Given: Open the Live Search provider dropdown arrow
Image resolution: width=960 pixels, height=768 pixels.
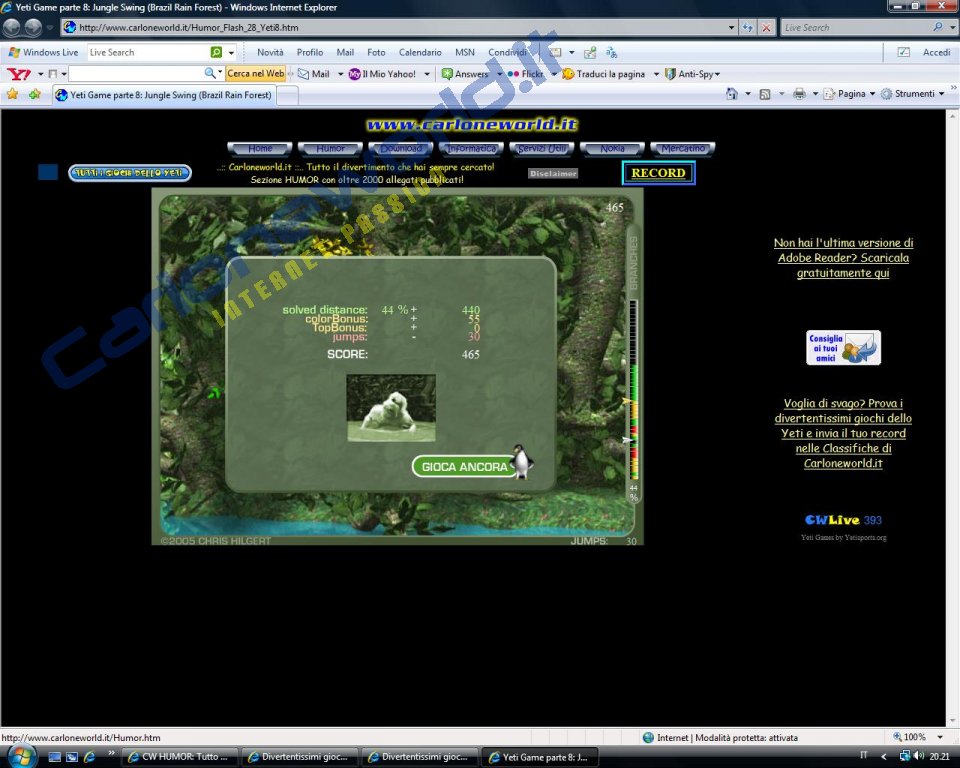Looking at the screenshot, I should 952,28.
